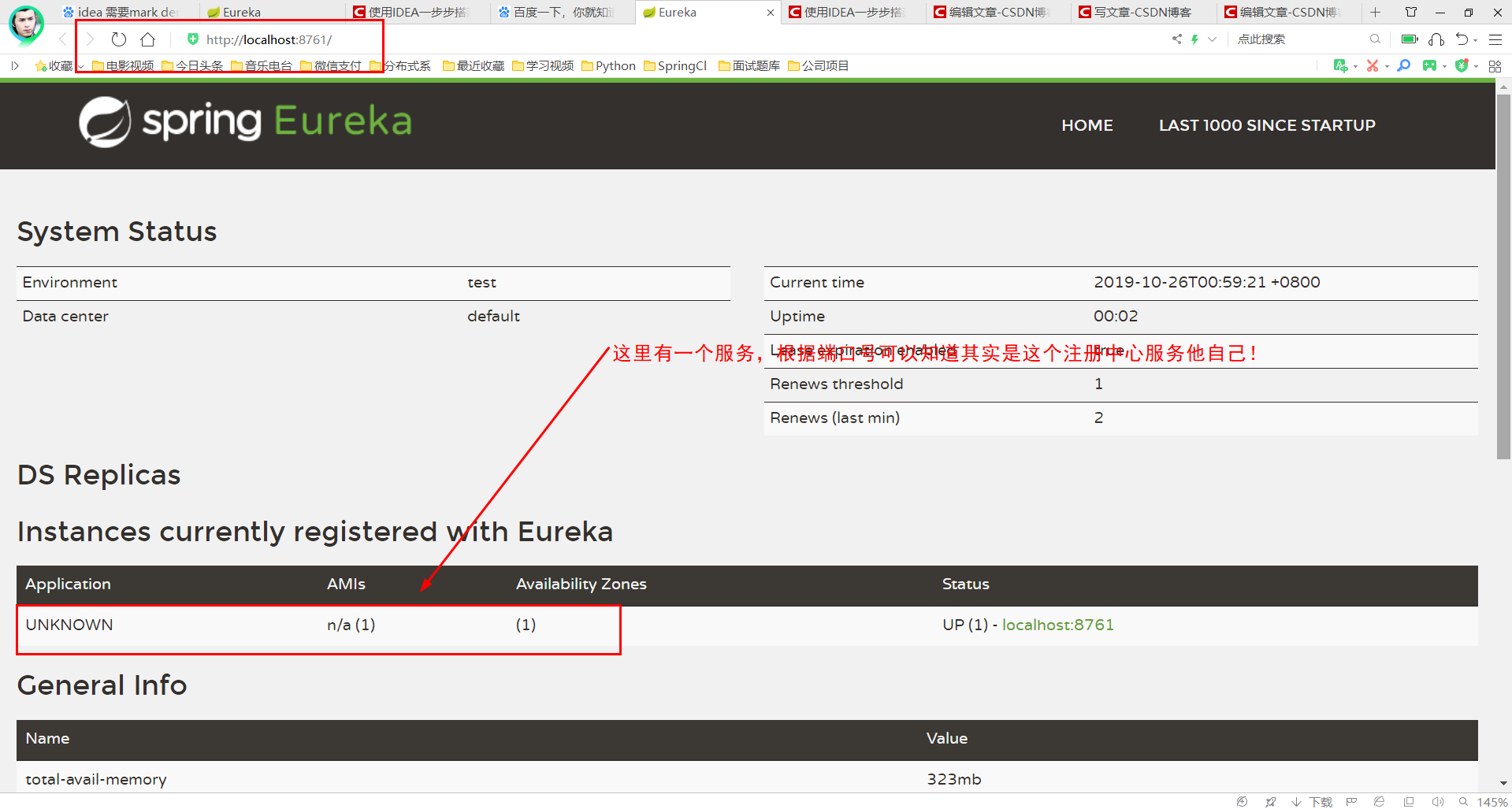The width and height of the screenshot is (1512, 809).
Task: Click the headphones icon
Action: [1436, 39]
